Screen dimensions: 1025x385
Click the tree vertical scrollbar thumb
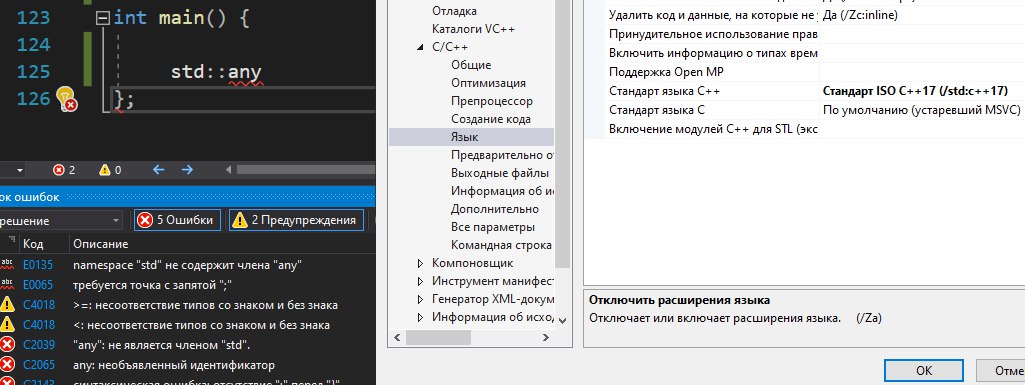[563, 133]
